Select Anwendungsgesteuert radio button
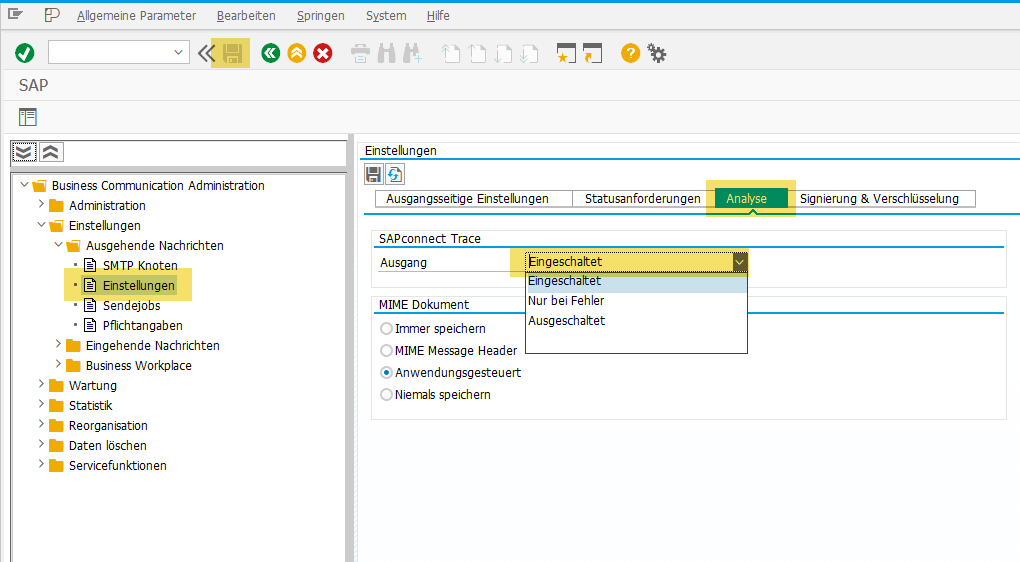The width and height of the screenshot is (1020, 562). coord(386,373)
